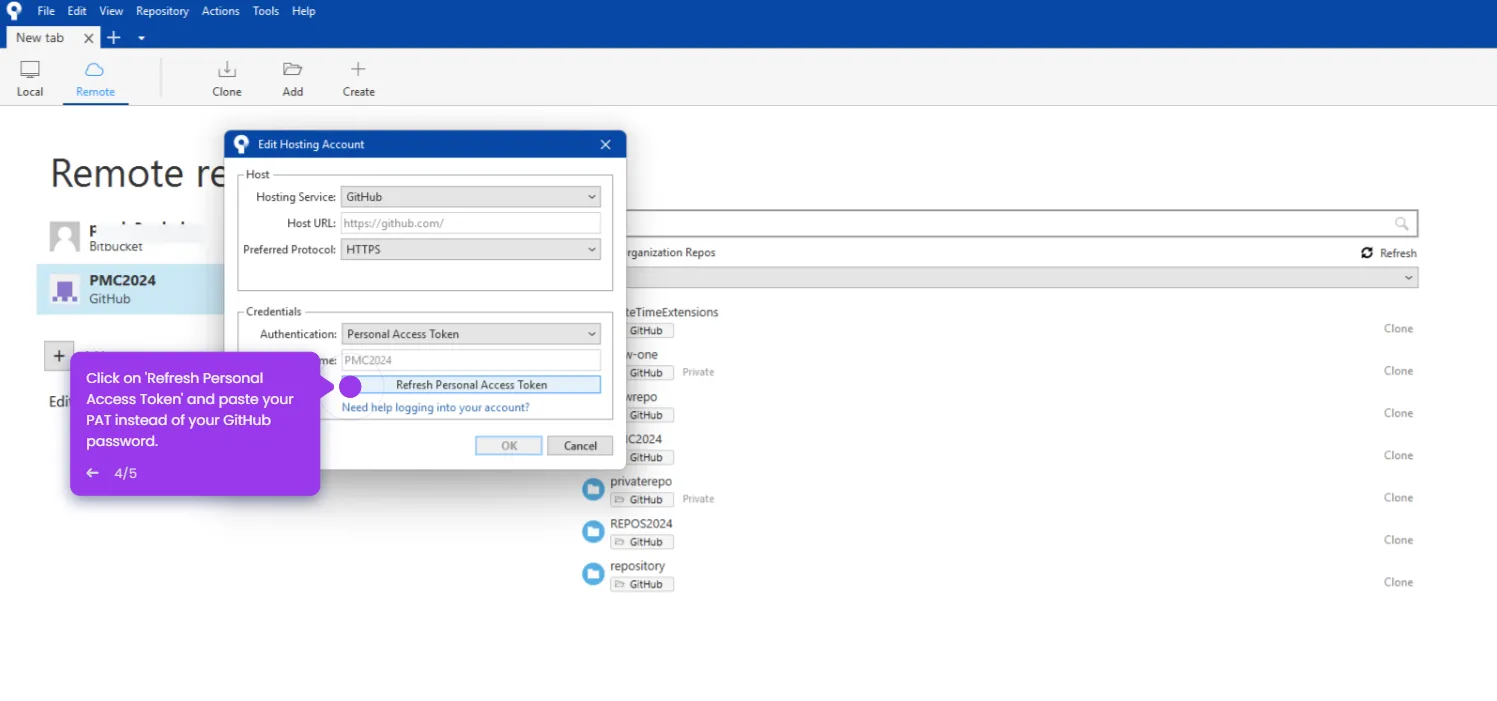Clone the REPOS2024 repository
This screenshot has height=701, width=1497.
point(1398,540)
